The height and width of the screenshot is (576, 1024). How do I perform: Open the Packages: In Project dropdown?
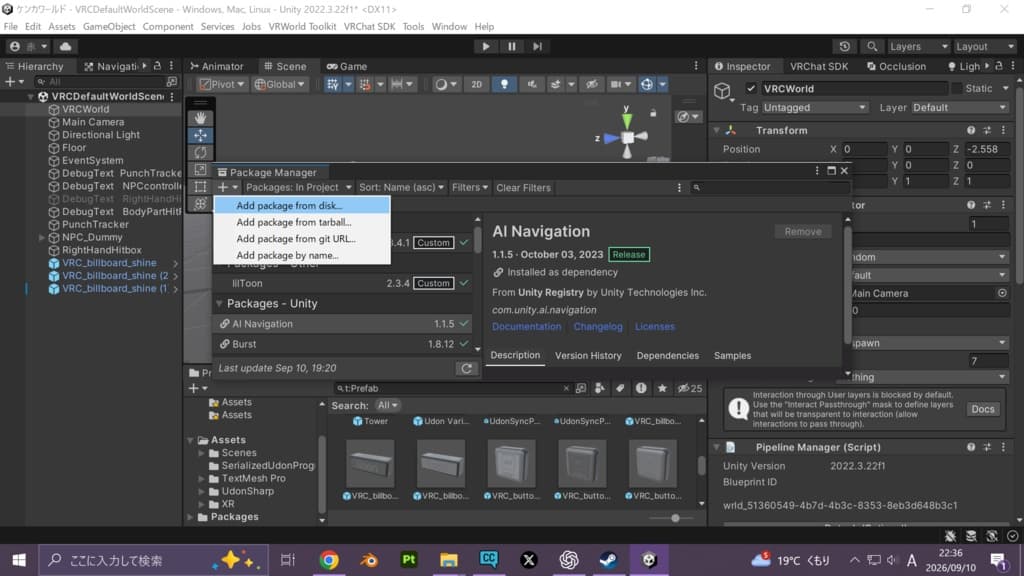coord(298,187)
